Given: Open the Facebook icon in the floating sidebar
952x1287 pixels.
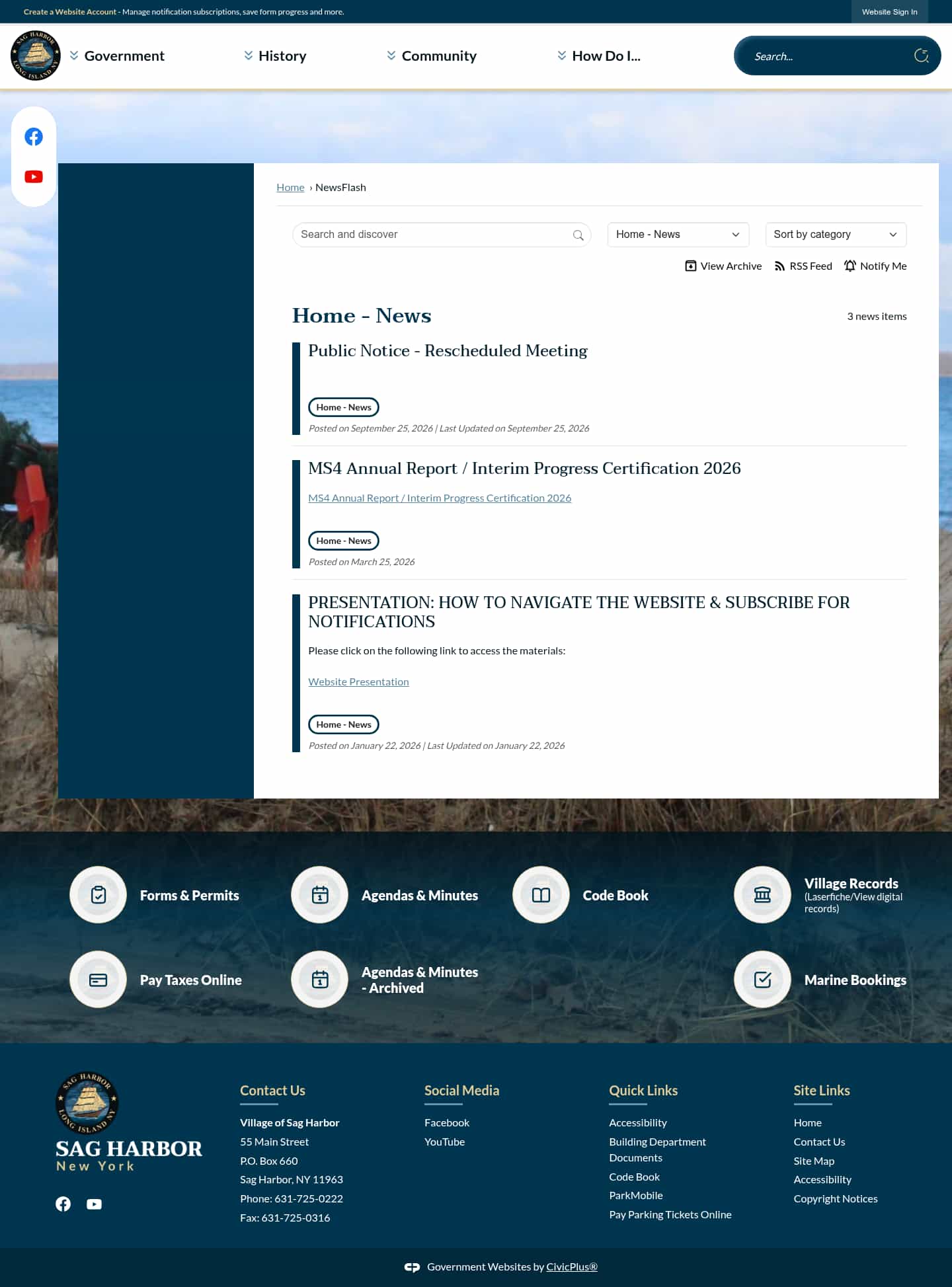Looking at the screenshot, I should point(34,137).
